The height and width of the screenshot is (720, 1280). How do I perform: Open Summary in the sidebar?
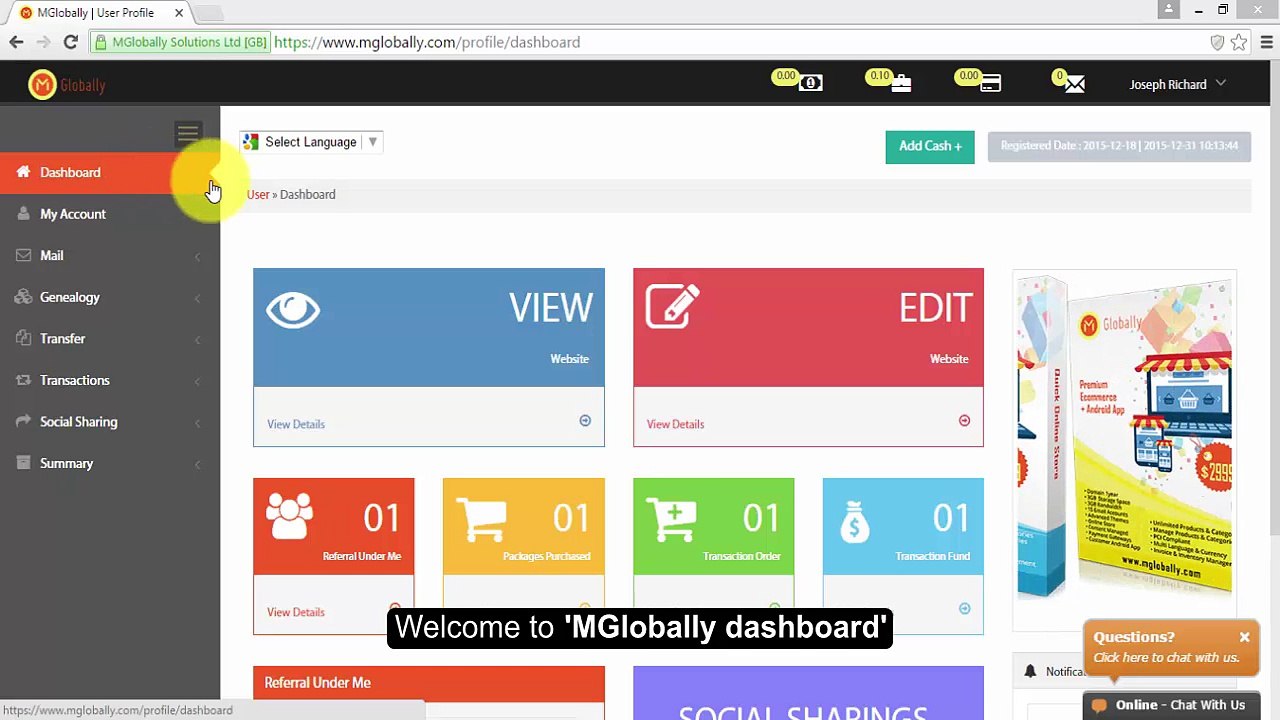[110, 463]
